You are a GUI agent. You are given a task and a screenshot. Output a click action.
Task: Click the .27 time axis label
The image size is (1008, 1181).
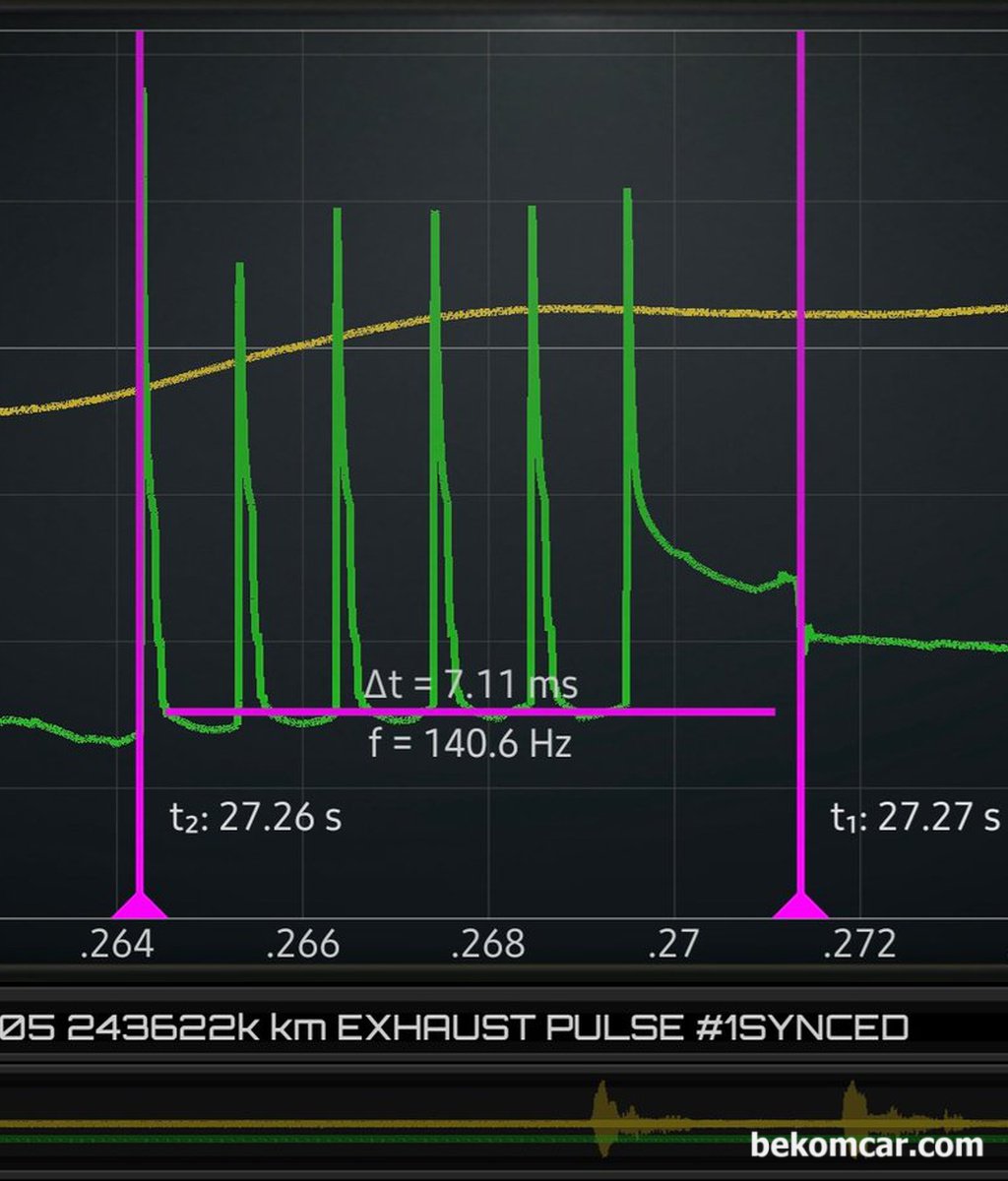point(674,945)
